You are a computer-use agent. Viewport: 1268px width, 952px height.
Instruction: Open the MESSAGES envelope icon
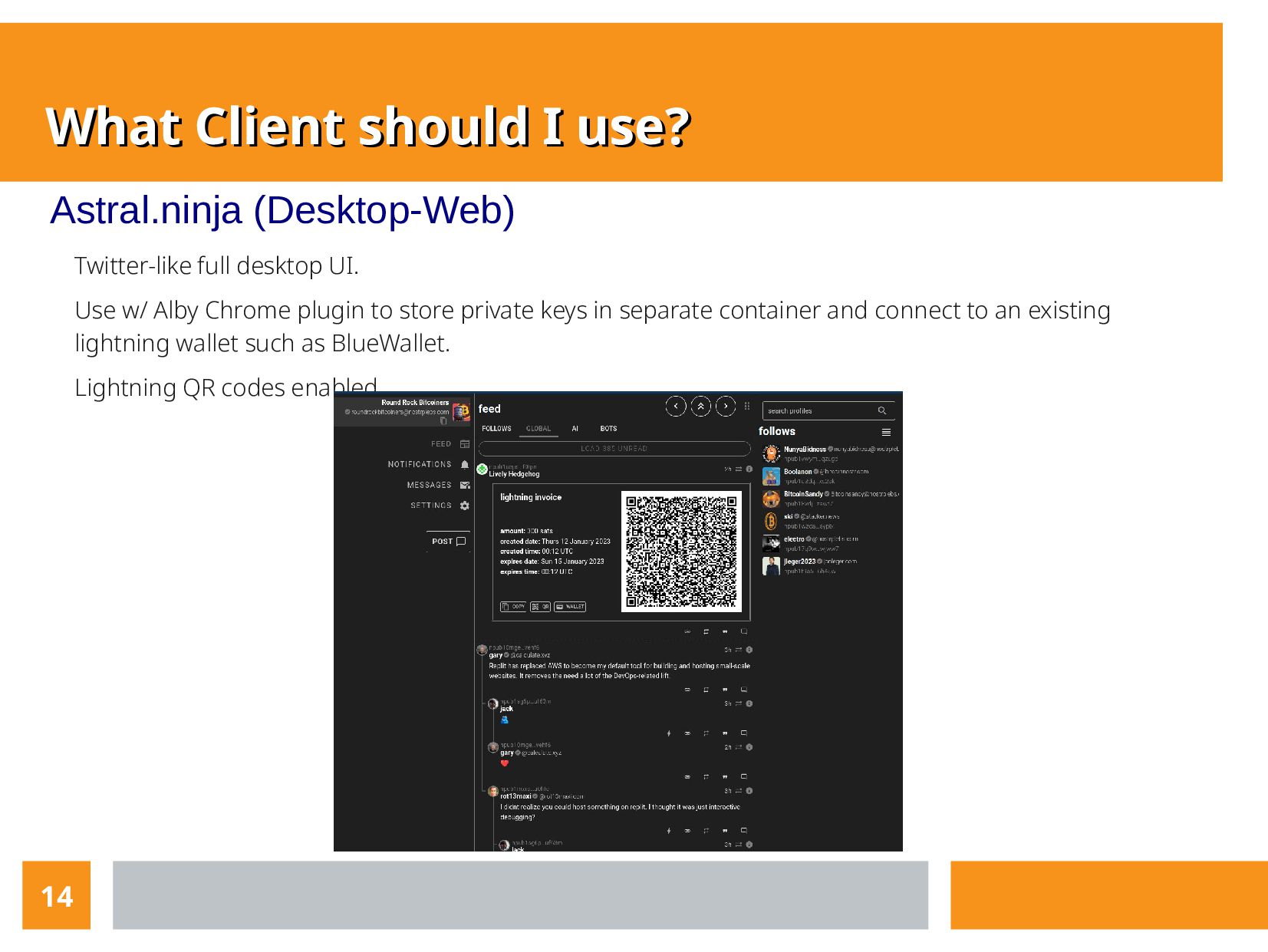tap(465, 486)
